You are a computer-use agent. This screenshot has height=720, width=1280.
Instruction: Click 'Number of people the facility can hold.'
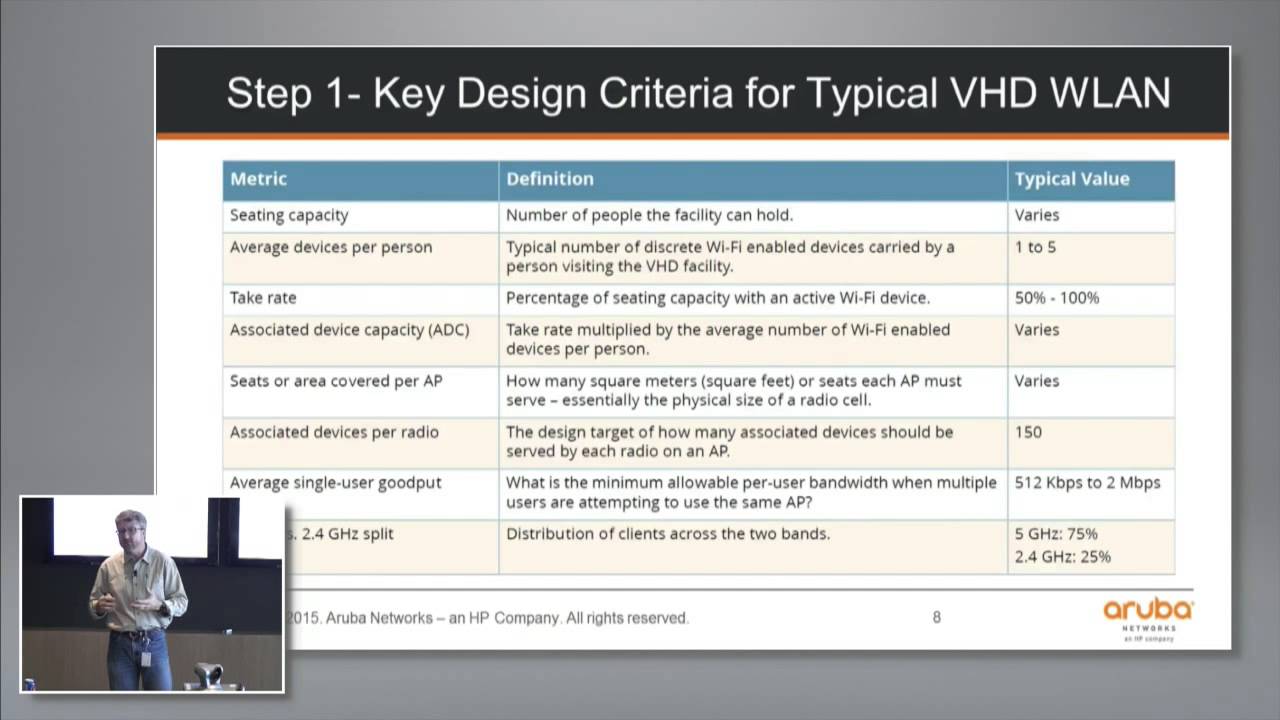649,215
